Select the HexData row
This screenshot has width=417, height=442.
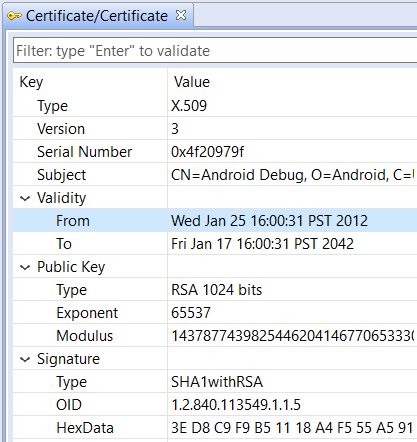215,428
